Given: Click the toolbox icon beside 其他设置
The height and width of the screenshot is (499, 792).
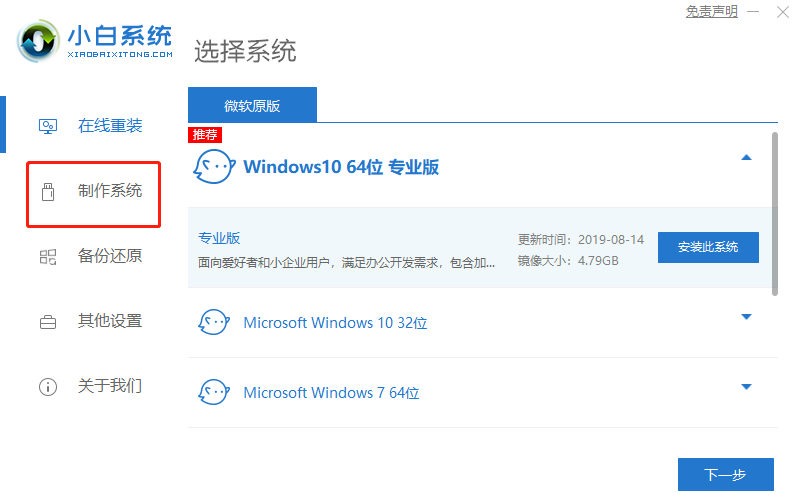Looking at the screenshot, I should tap(48, 321).
